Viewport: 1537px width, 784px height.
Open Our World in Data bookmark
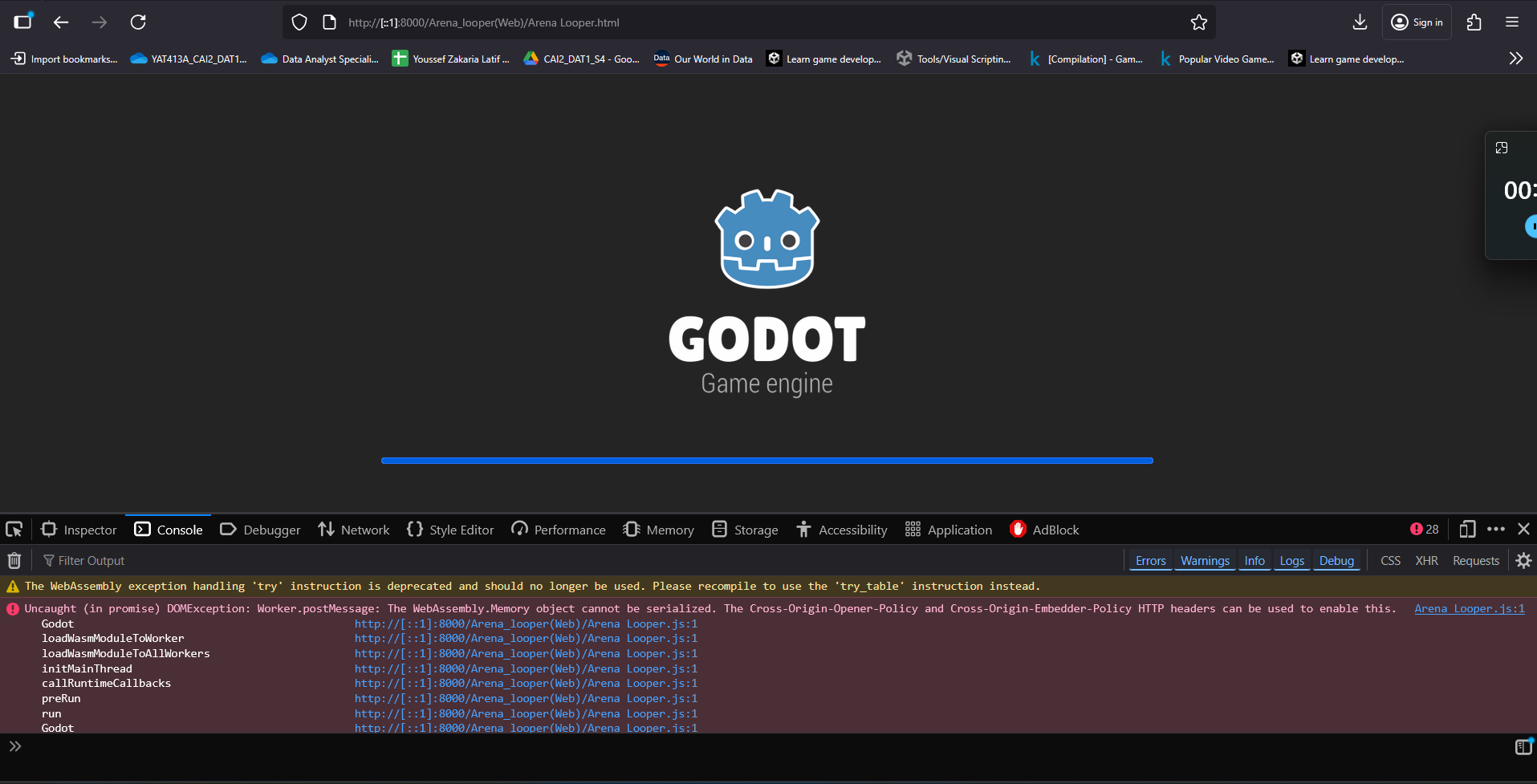(703, 59)
